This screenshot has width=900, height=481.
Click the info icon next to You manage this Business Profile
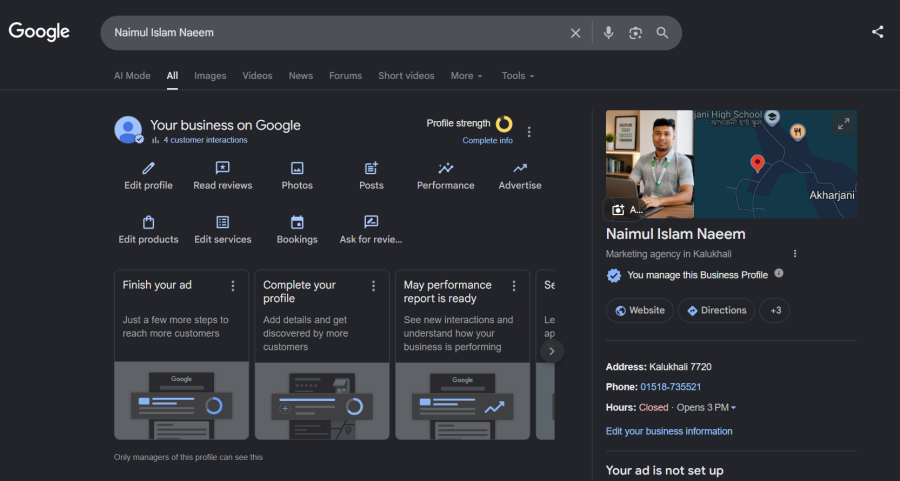779,273
